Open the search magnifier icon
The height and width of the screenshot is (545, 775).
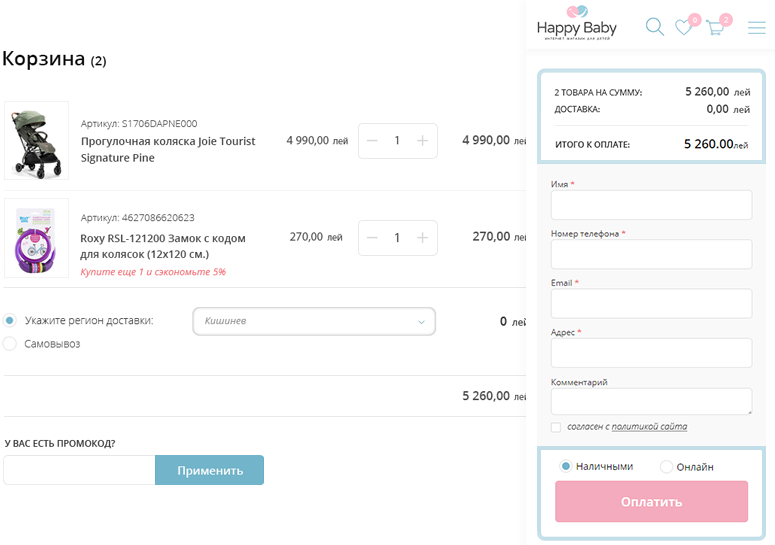[655, 27]
